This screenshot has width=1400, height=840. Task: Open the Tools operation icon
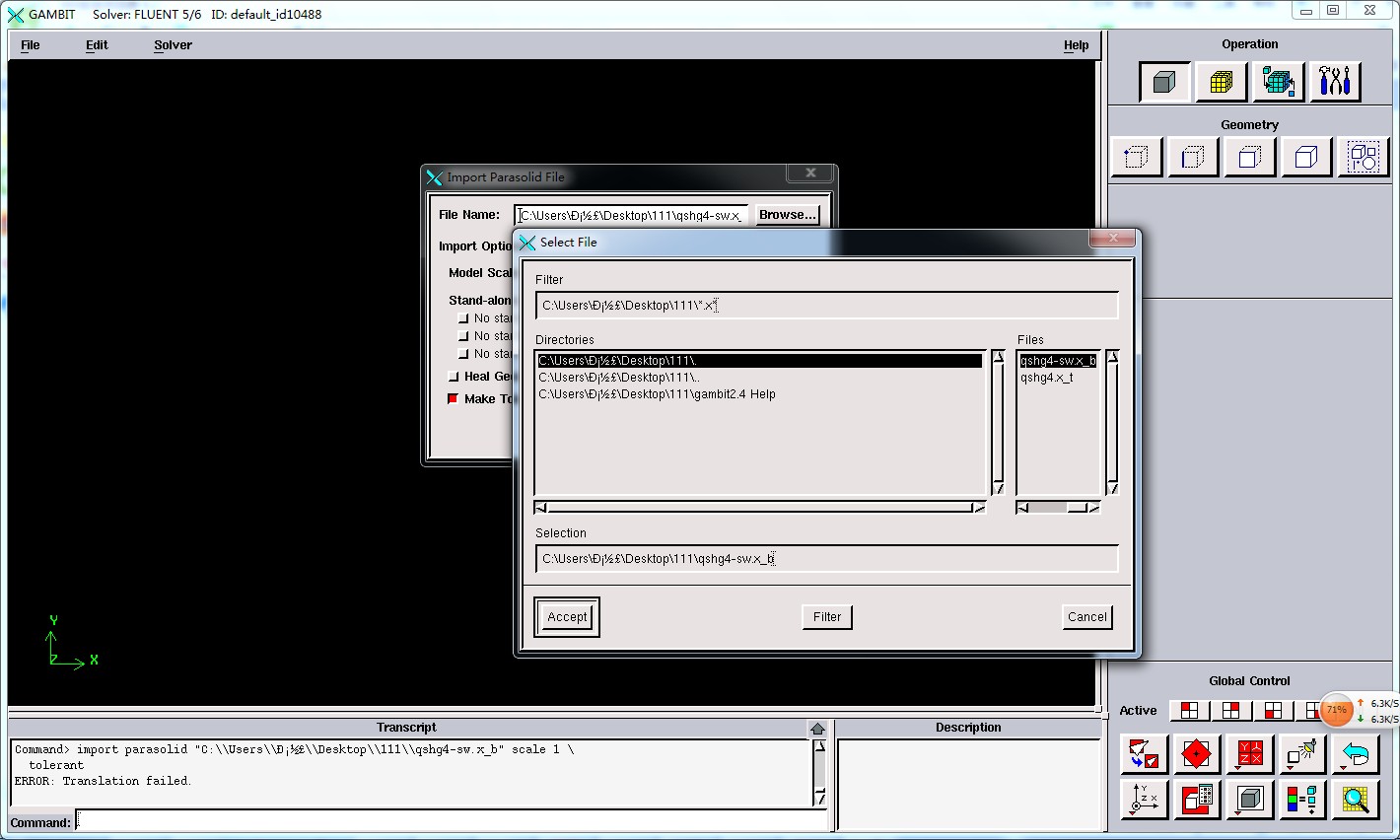[x=1334, y=82]
